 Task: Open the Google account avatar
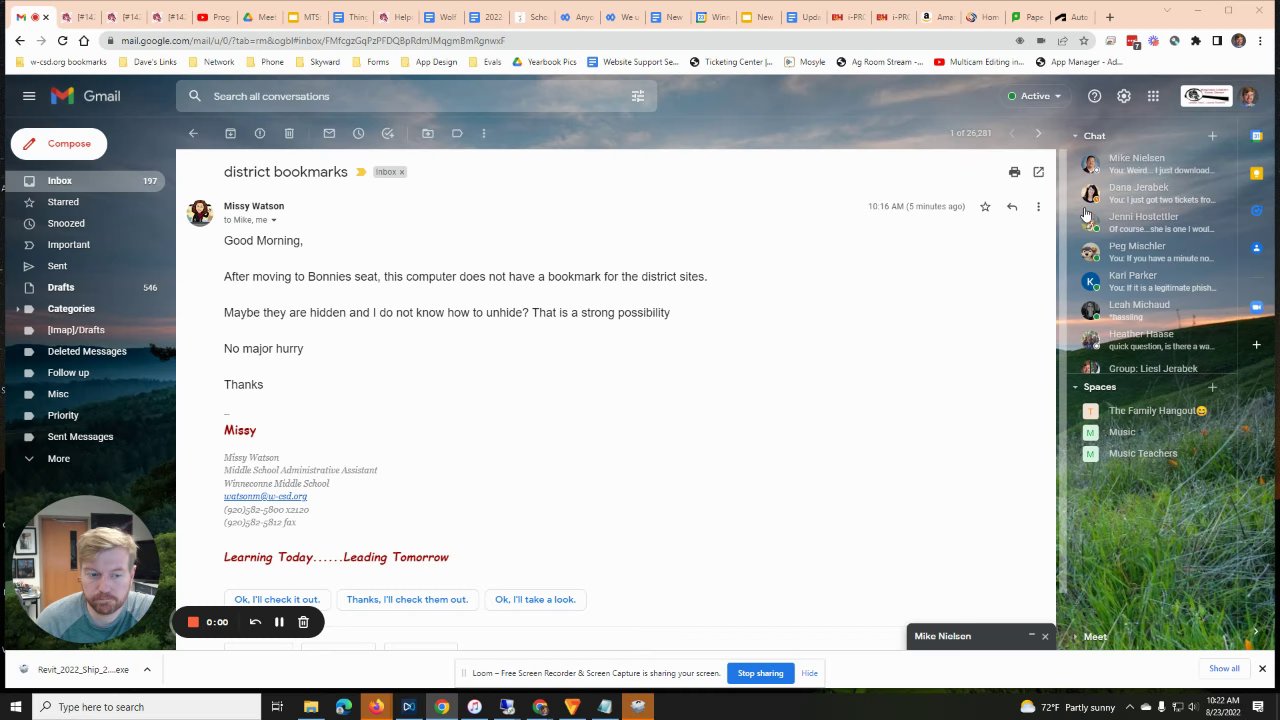(1249, 96)
